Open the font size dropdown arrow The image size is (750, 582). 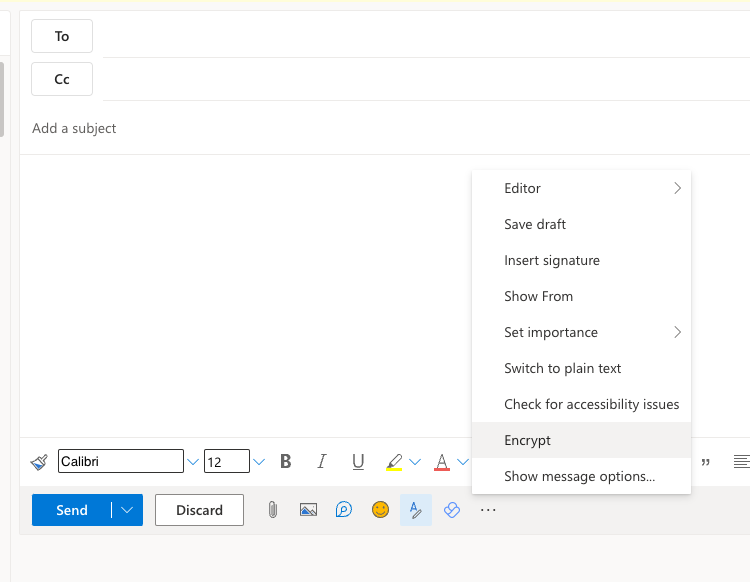[x=259, y=462]
